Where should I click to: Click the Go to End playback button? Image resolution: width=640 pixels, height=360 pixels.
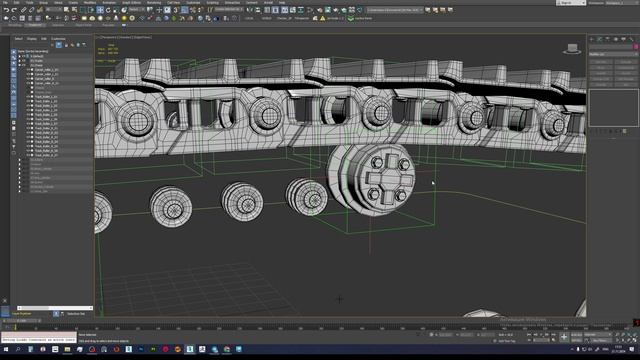(x=553, y=335)
